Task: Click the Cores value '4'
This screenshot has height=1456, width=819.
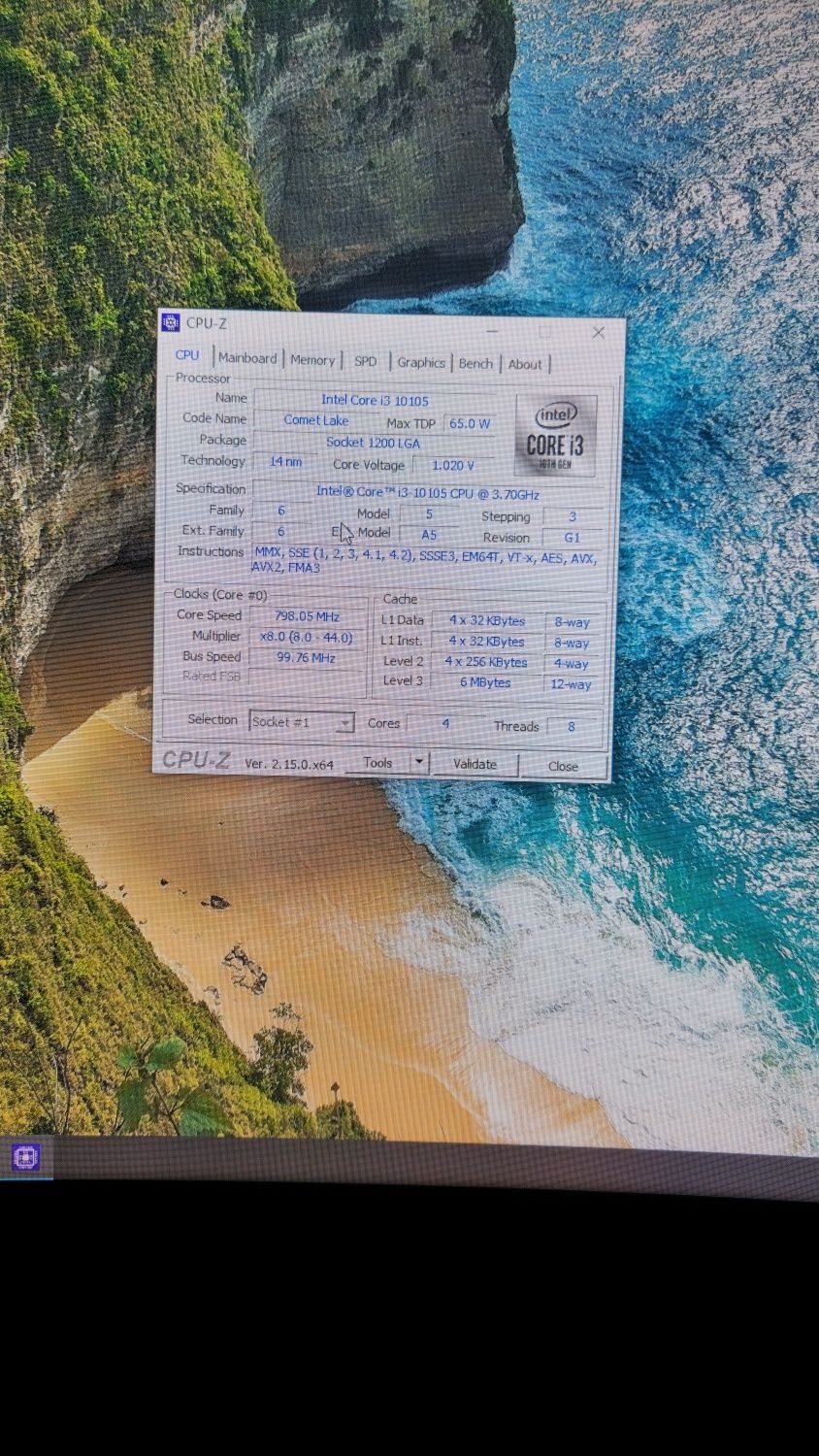Action: coord(445,724)
